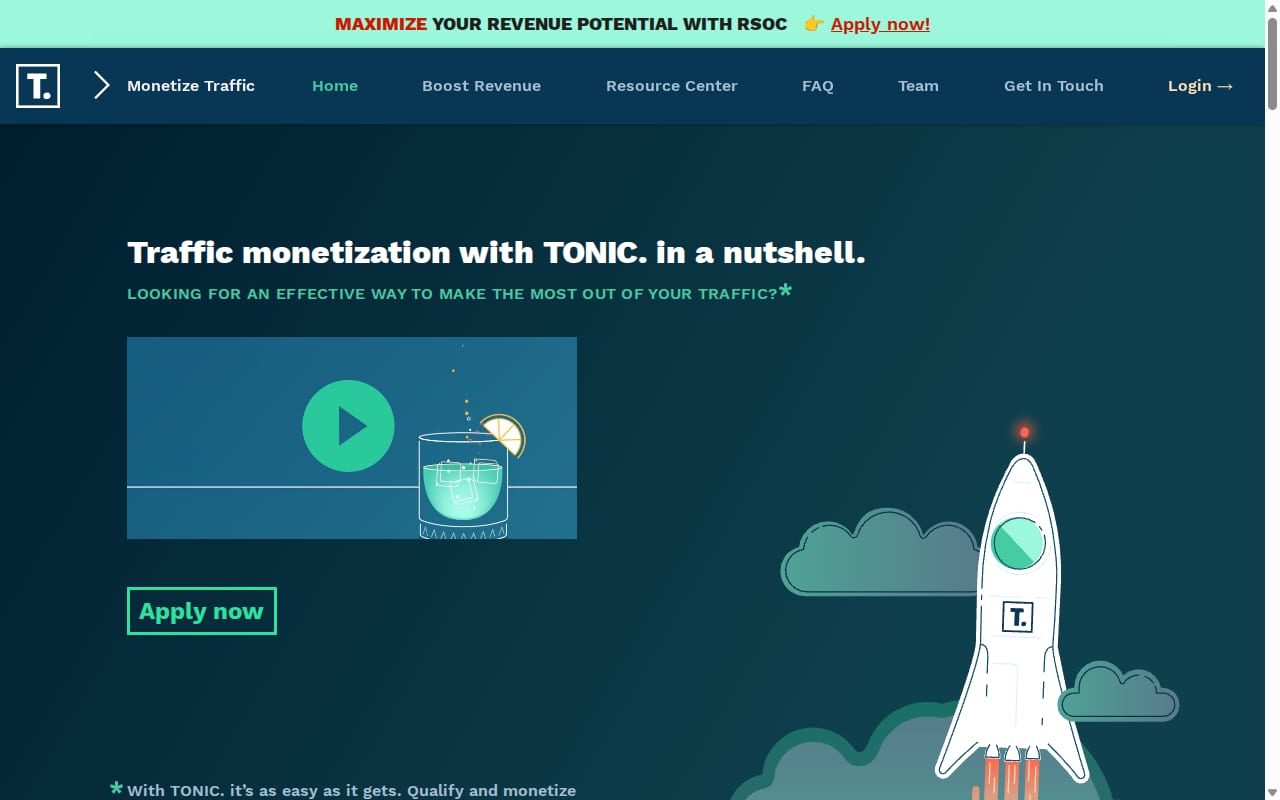Open the Team page

[x=918, y=86]
